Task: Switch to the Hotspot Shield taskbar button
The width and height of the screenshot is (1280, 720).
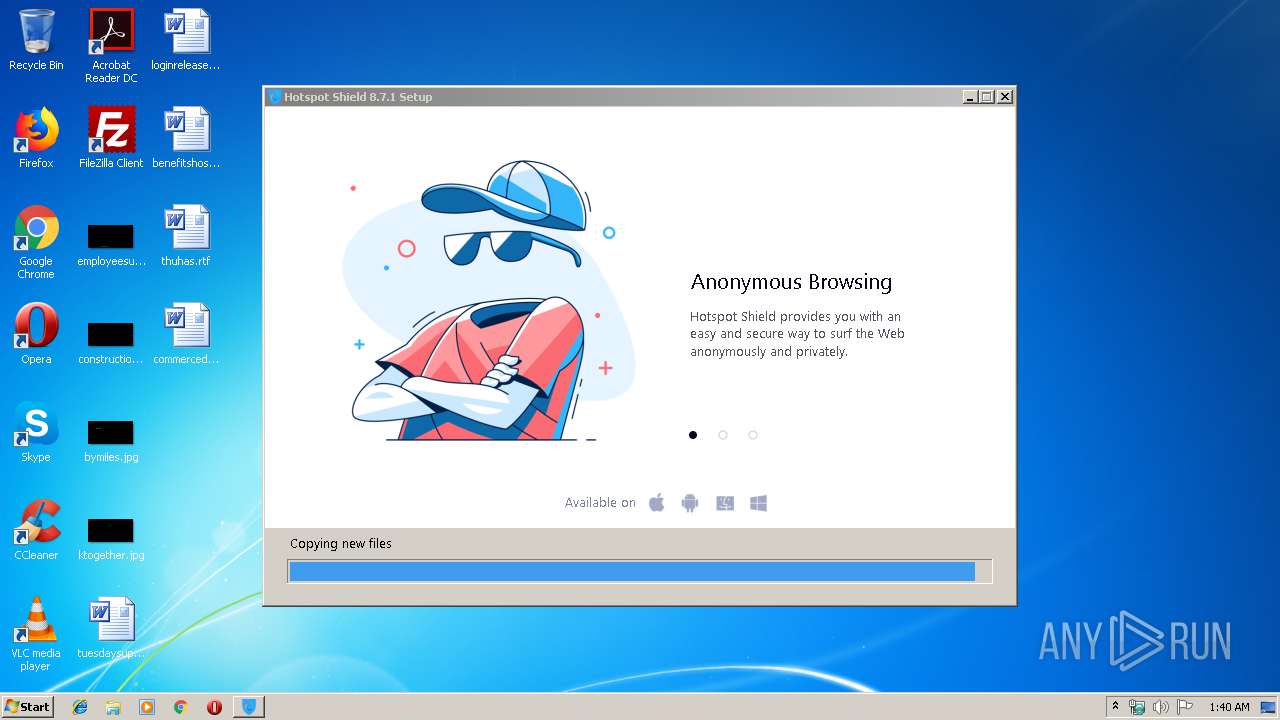Action: [249, 707]
